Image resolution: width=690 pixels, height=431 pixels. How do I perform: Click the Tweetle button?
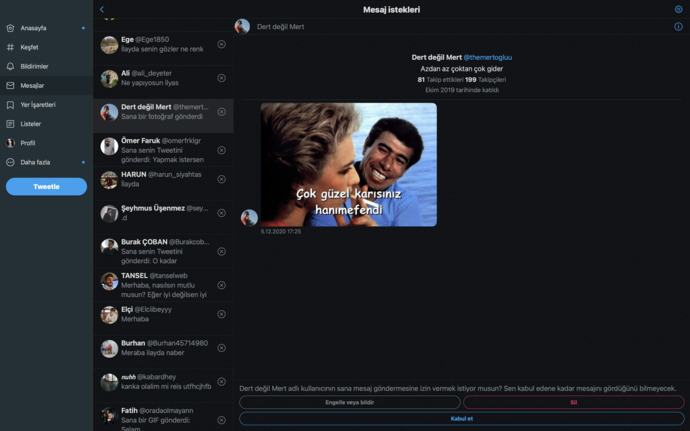tap(46, 187)
